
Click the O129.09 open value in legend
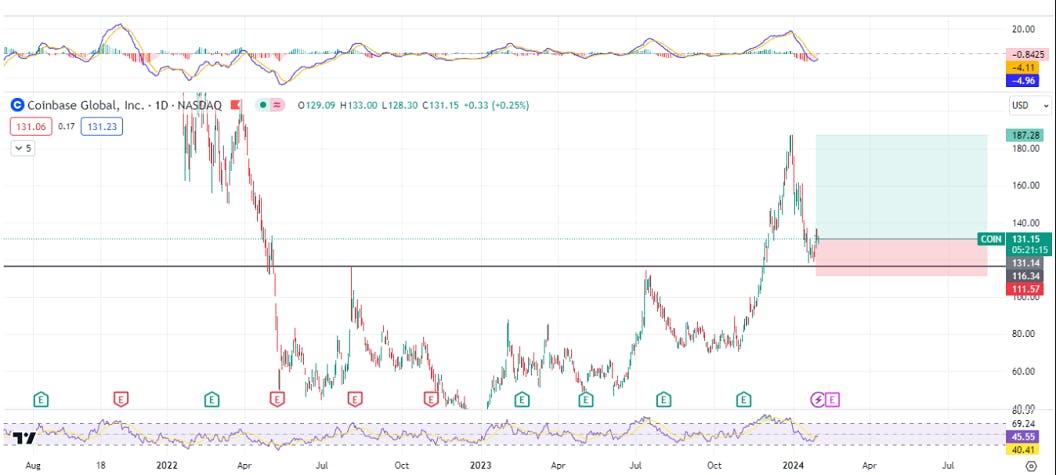coord(318,105)
